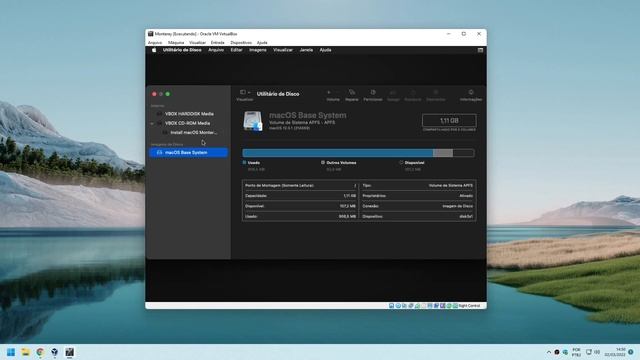Viewport: 640px width, 360px height.
Task: Open VirtualBox Ajuda menu
Action: (x=262, y=42)
